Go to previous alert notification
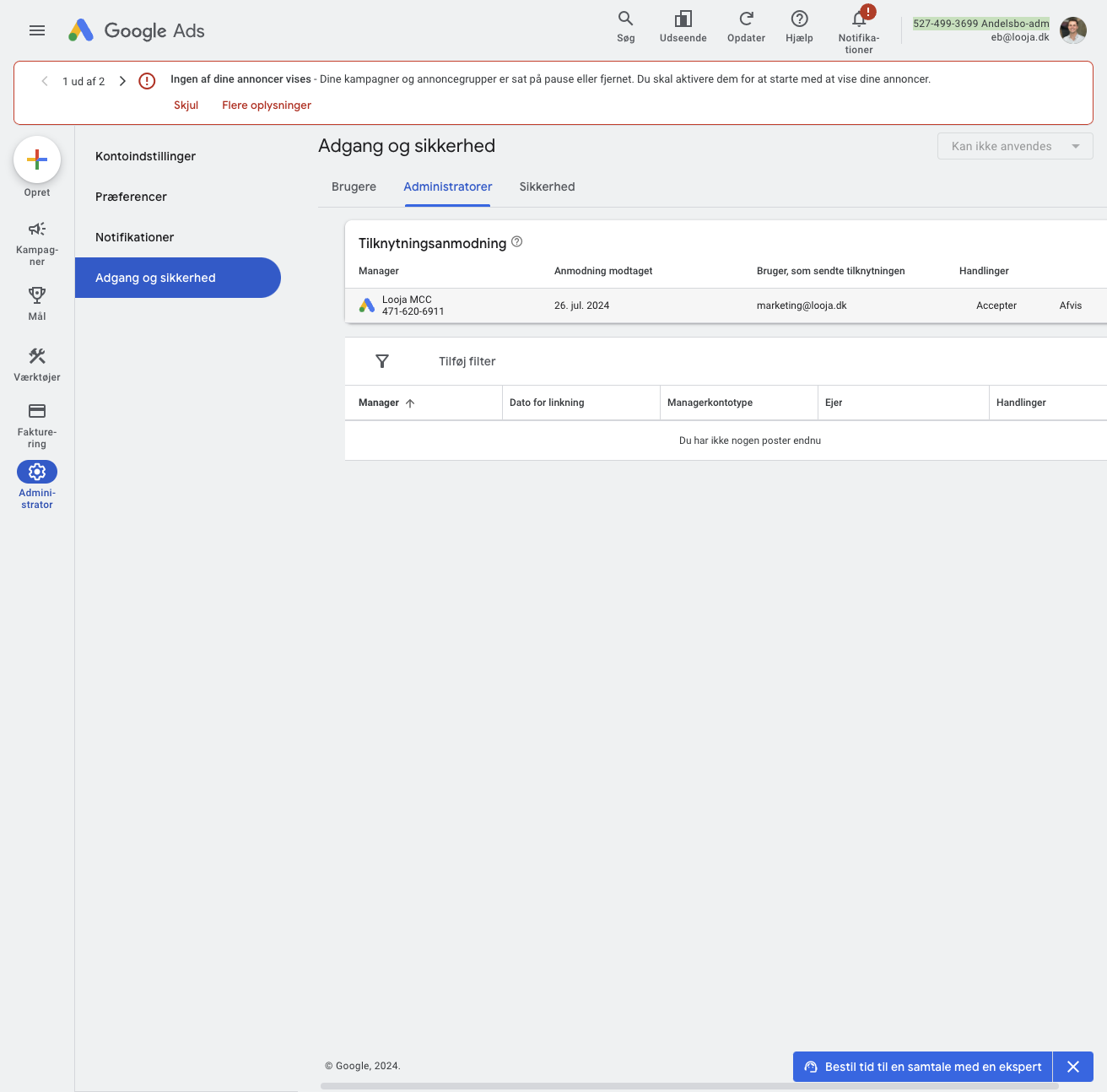Viewport: 1107px width, 1092px height. coord(45,81)
